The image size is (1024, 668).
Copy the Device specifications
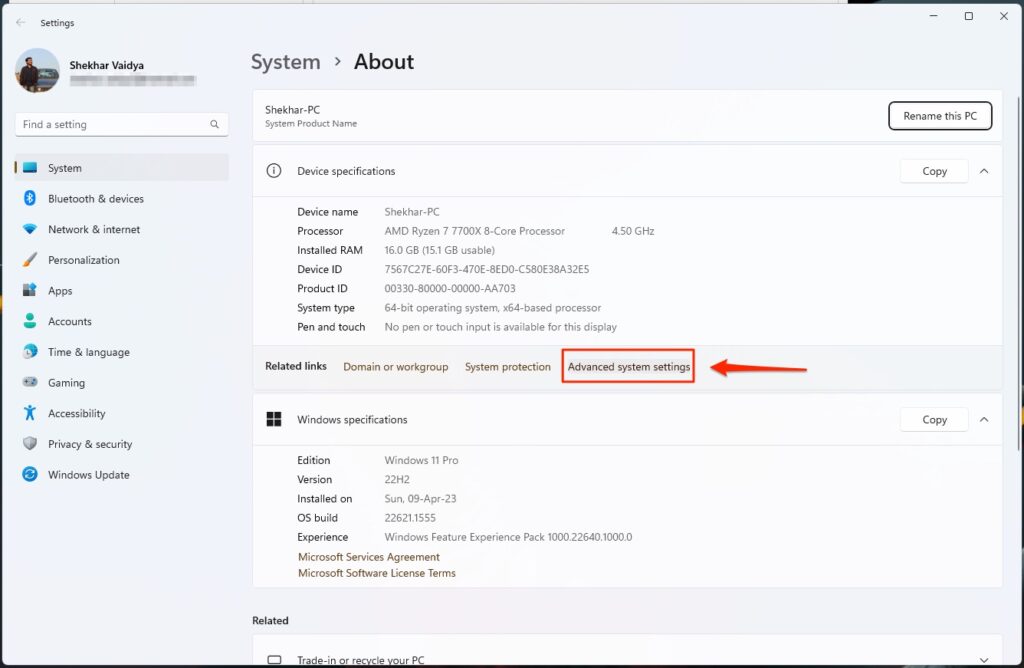934,171
